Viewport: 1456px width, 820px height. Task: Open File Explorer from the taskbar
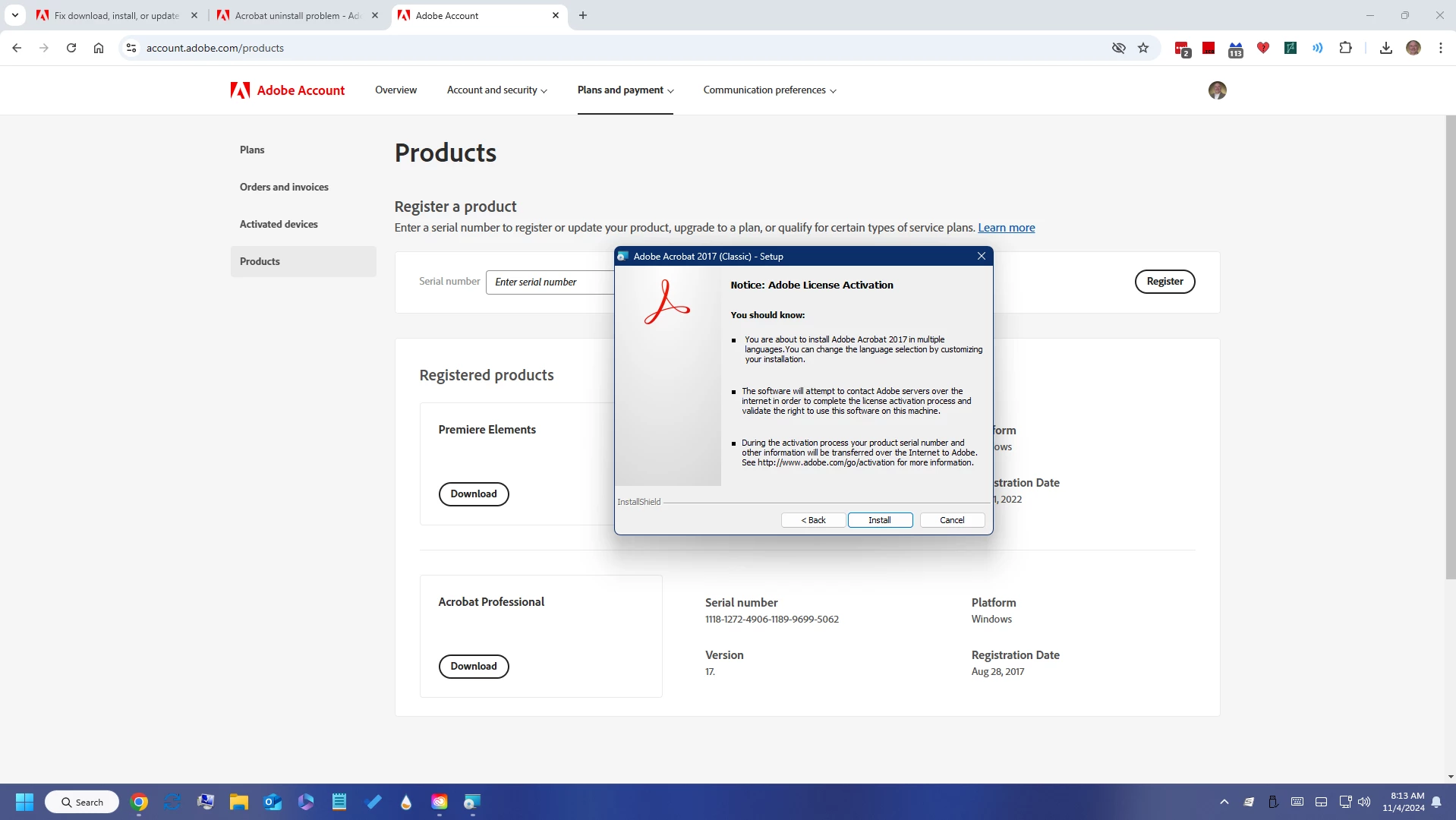coord(239,802)
